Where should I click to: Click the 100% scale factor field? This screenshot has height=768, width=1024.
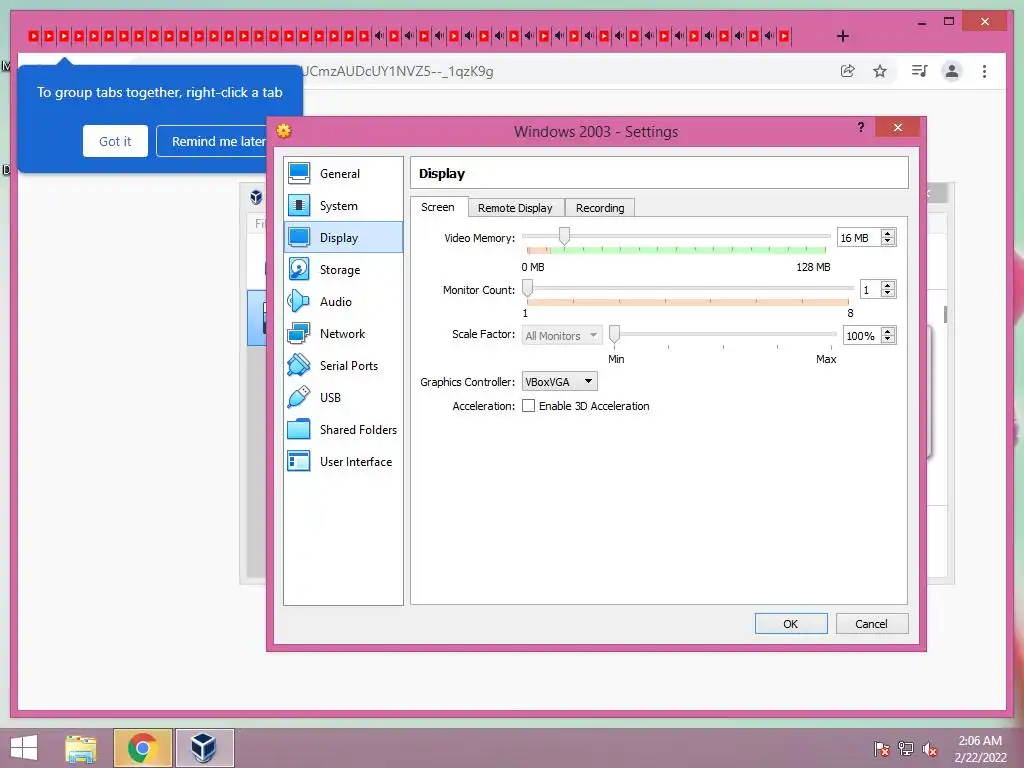pyautogui.click(x=861, y=336)
